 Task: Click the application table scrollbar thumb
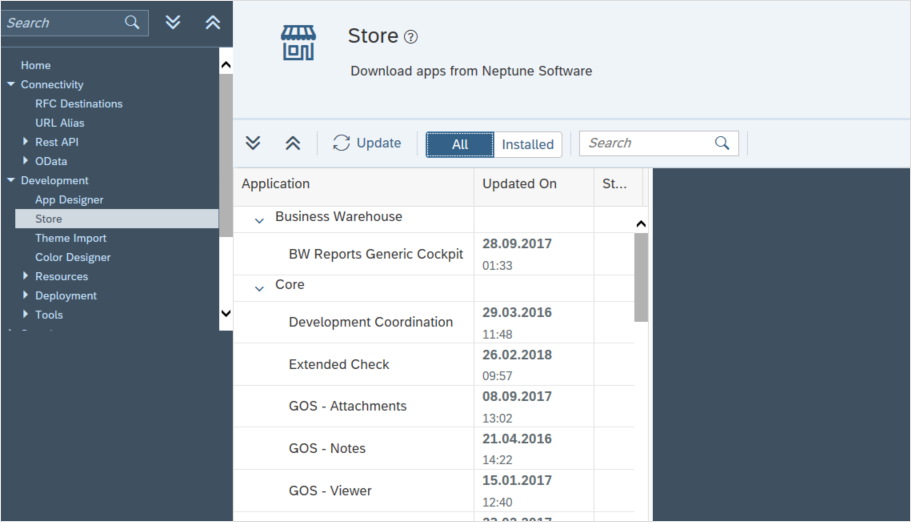tap(641, 277)
